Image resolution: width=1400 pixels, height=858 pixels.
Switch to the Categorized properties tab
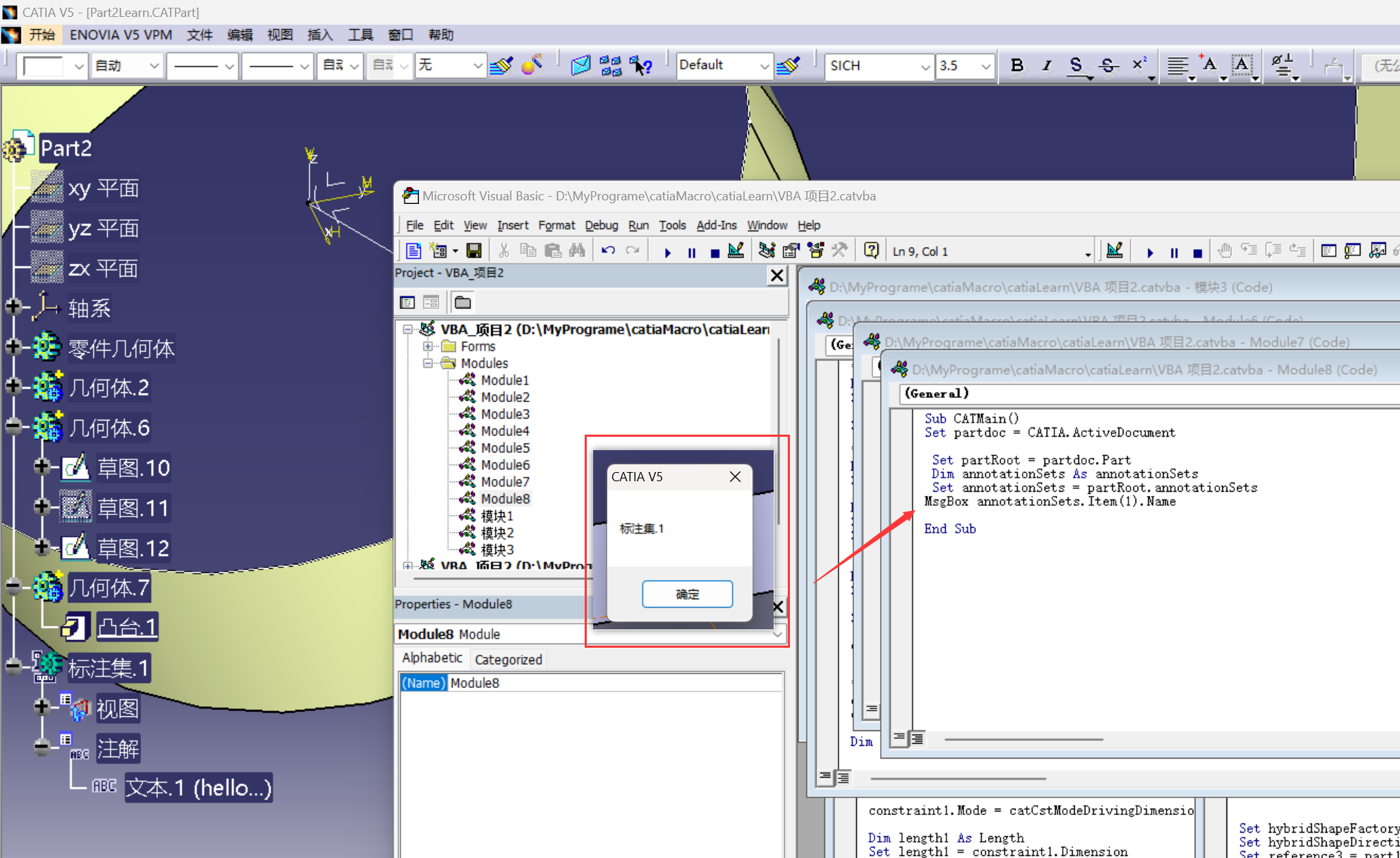[509, 659]
